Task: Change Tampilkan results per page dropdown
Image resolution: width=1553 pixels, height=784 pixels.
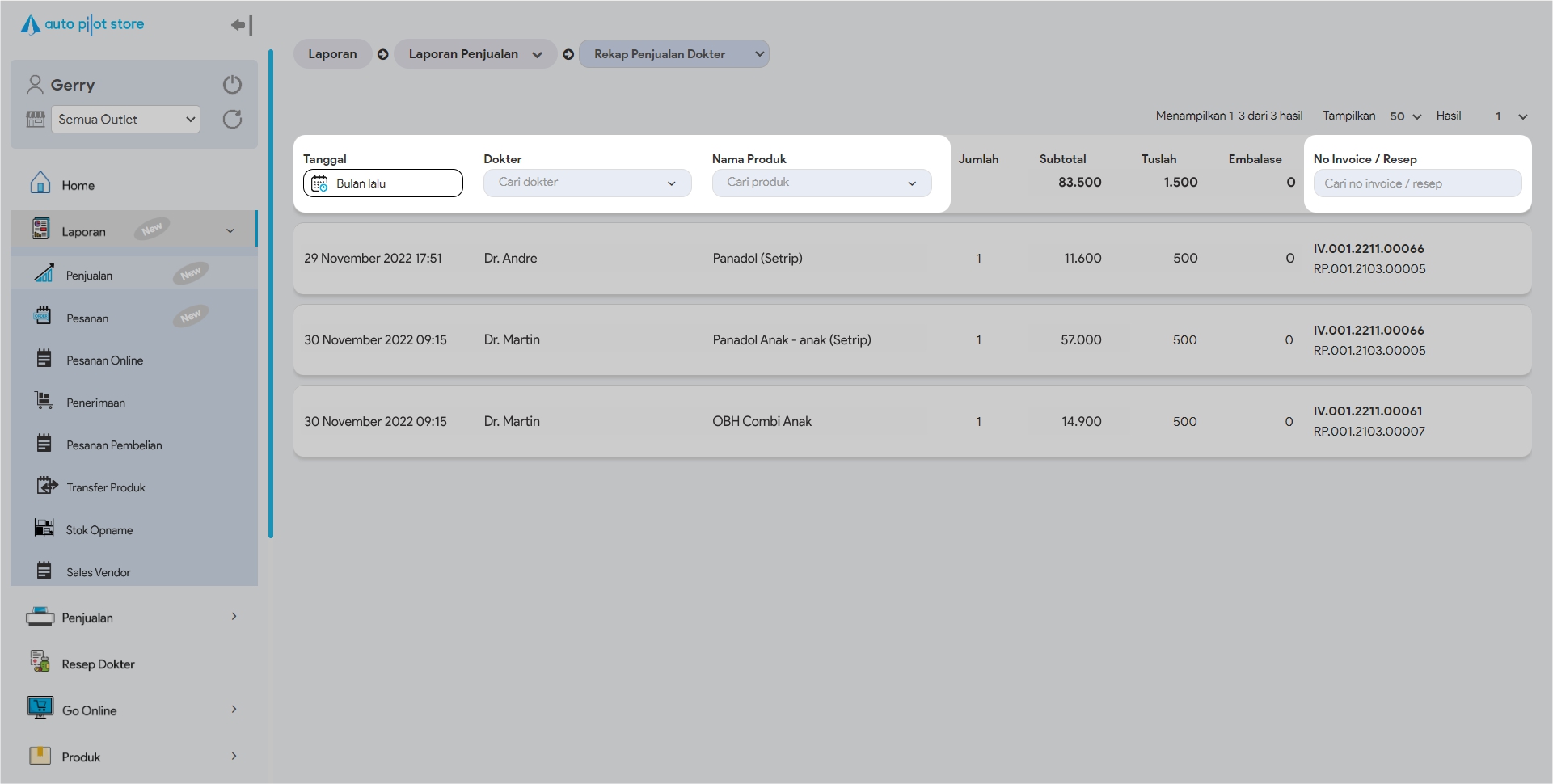Action: [x=1405, y=116]
